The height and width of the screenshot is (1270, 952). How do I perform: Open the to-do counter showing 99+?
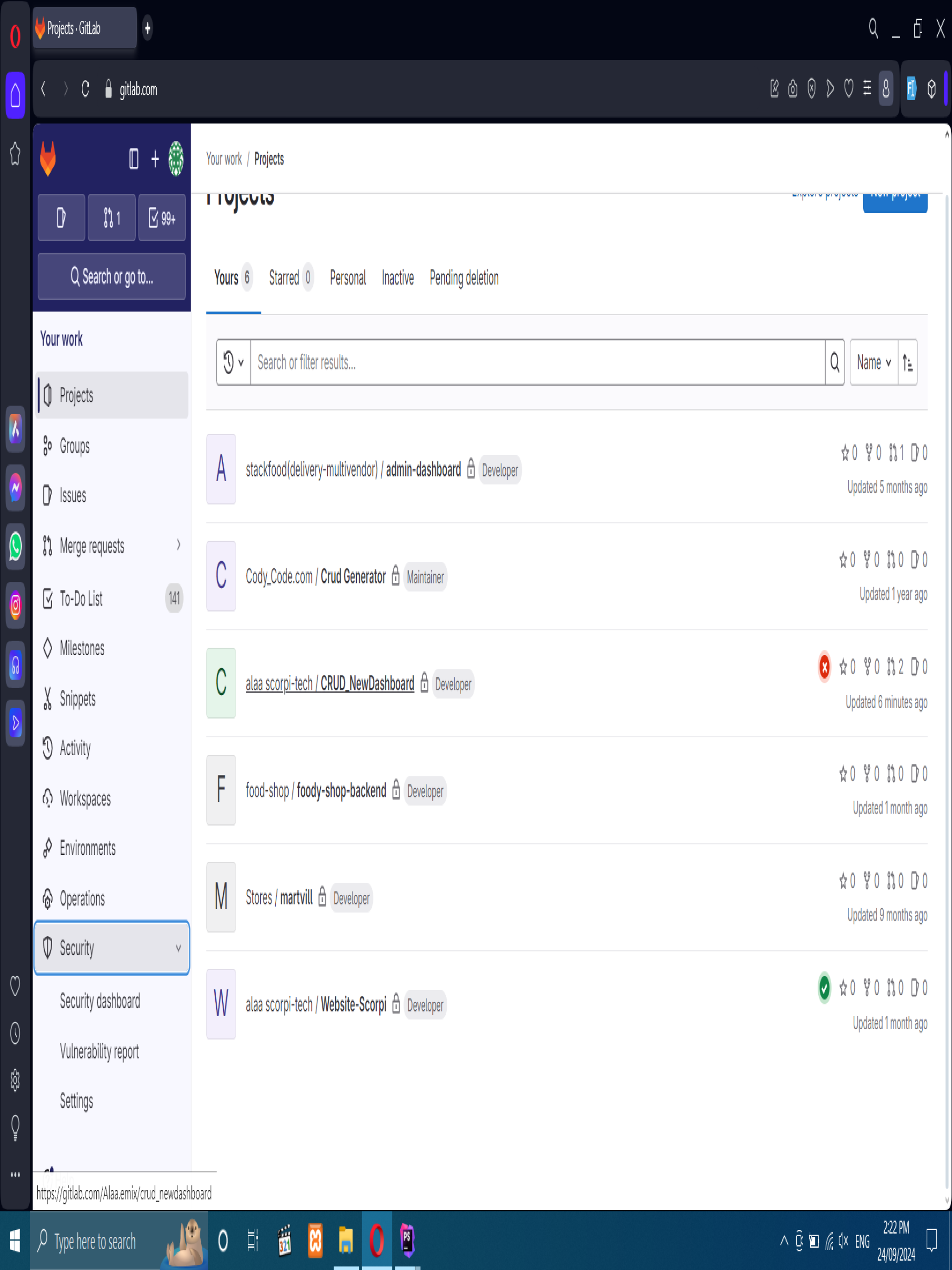click(162, 218)
